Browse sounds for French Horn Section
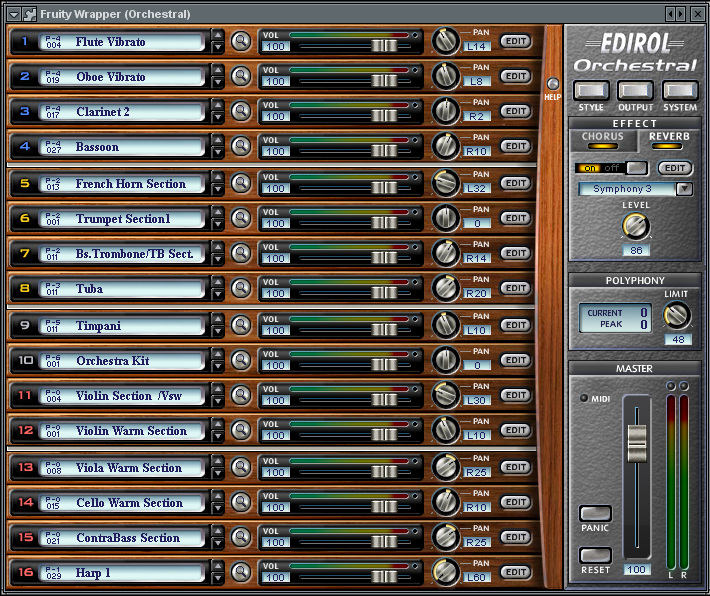 pyautogui.click(x=241, y=183)
